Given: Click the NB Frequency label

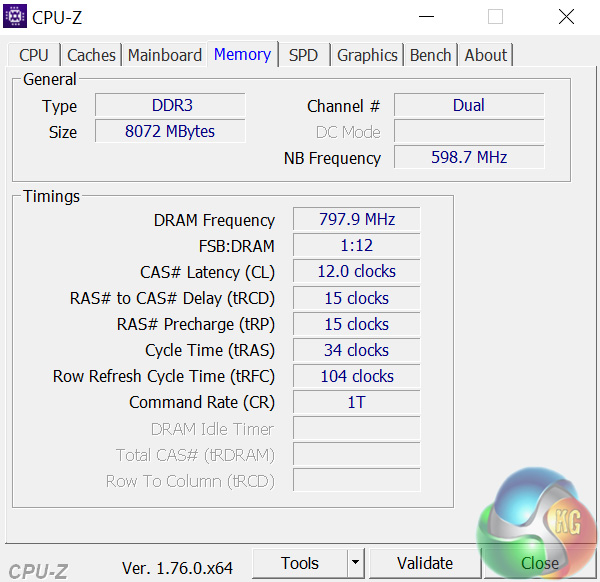Looking at the screenshot, I should coord(332,158).
